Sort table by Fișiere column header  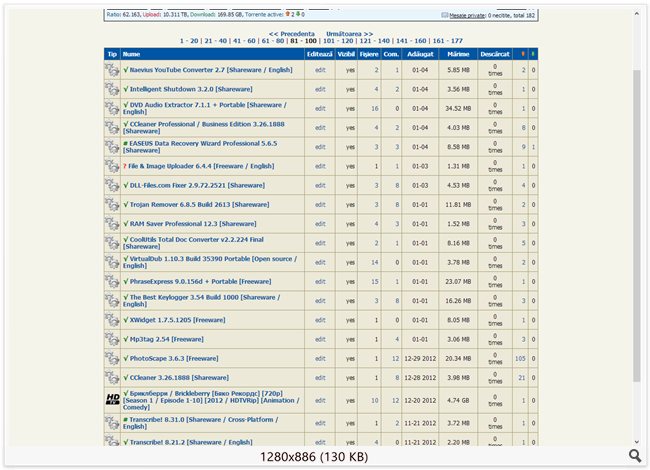point(369,54)
